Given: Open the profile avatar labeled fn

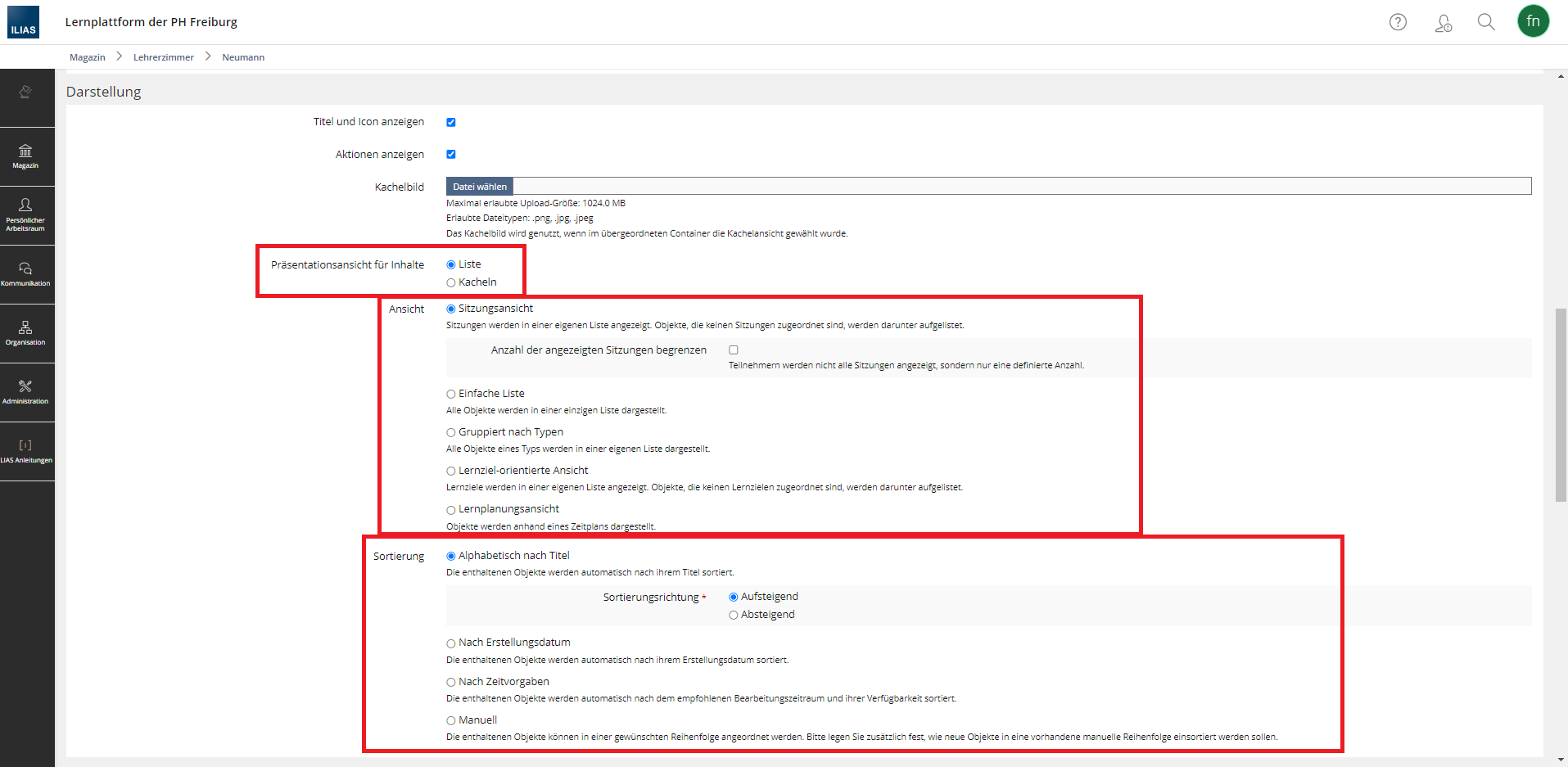Looking at the screenshot, I should [x=1534, y=21].
